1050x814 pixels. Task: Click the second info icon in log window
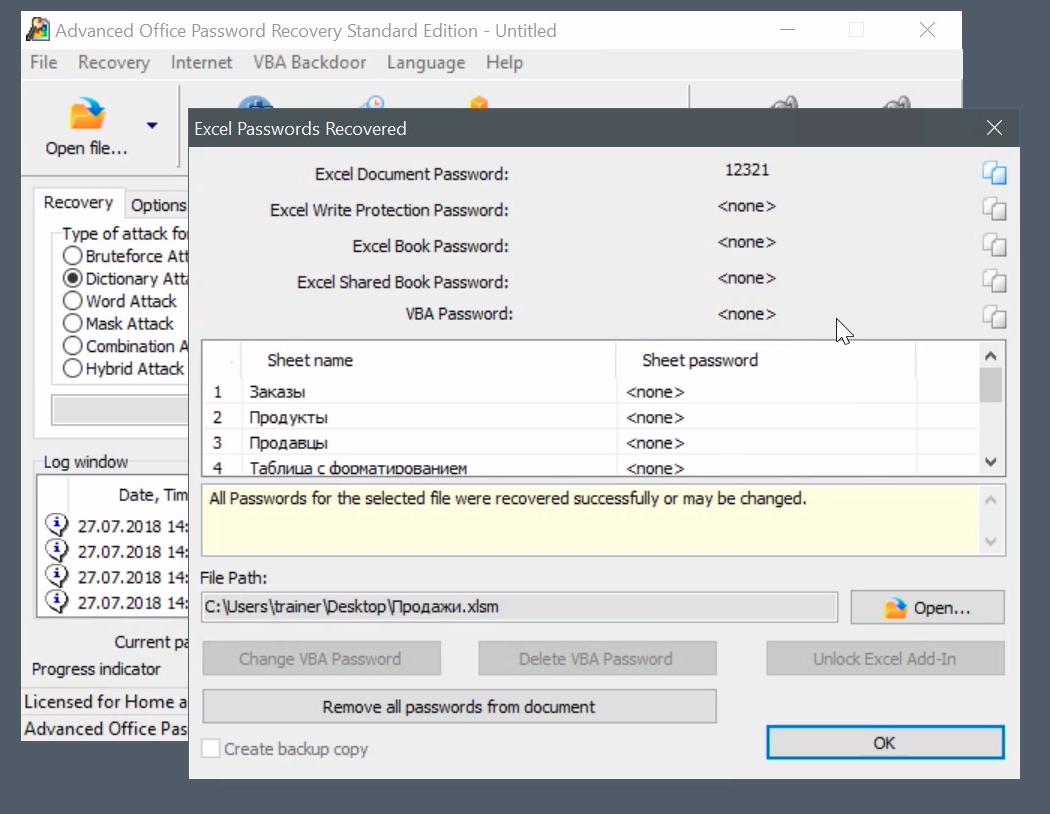click(57, 550)
